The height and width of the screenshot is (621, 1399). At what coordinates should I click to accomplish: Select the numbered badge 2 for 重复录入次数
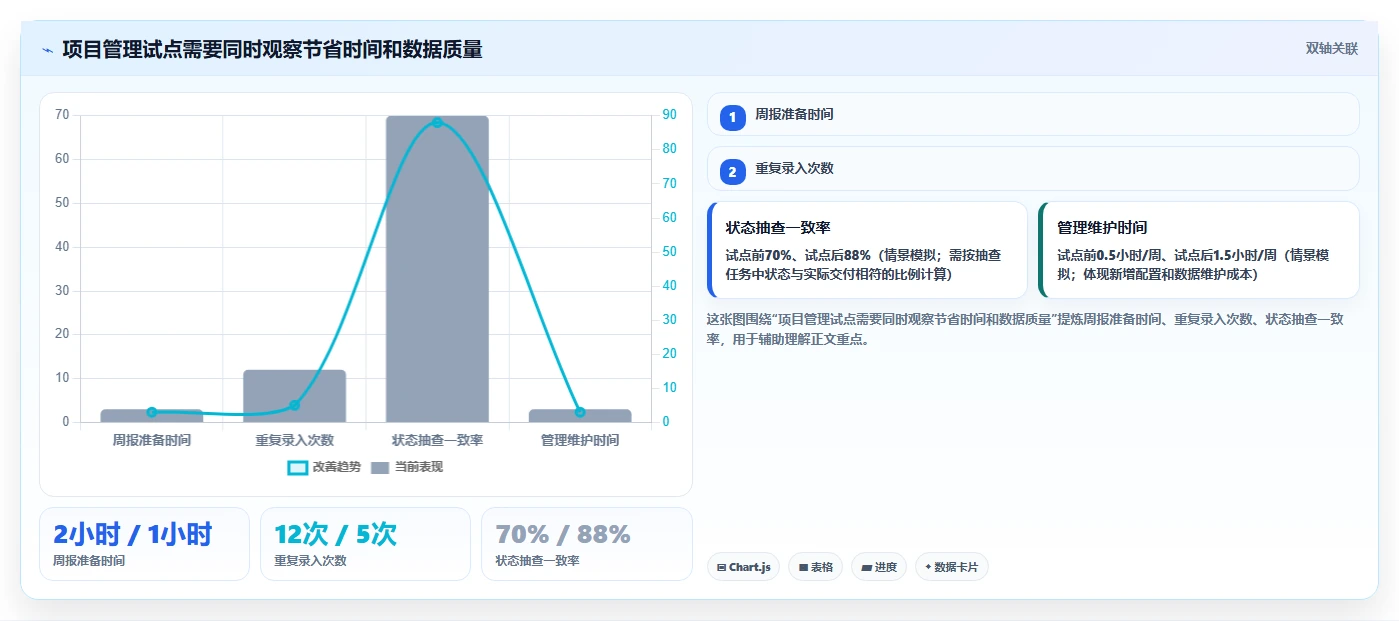click(732, 172)
